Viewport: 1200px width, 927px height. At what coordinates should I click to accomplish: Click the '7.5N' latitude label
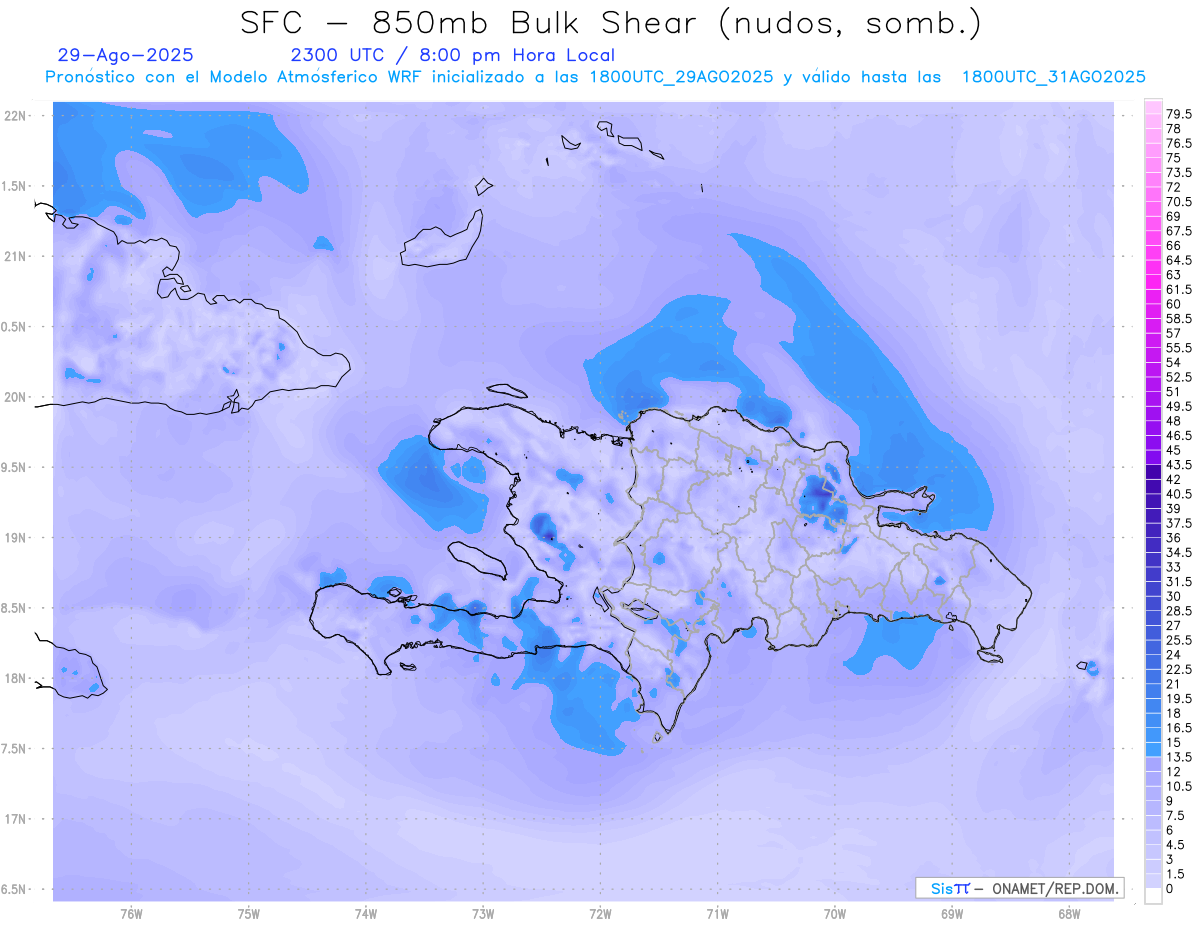coord(14,749)
